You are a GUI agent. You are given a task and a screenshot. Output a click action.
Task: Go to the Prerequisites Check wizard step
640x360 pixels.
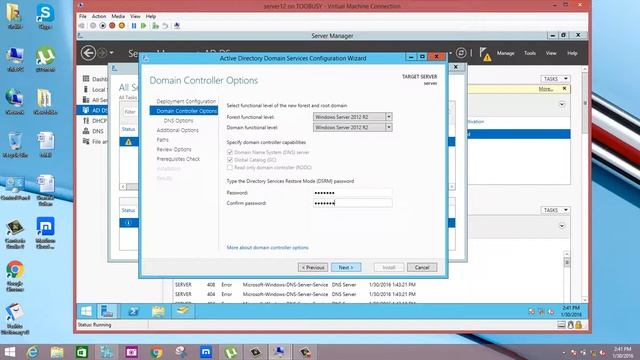(x=178, y=159)
